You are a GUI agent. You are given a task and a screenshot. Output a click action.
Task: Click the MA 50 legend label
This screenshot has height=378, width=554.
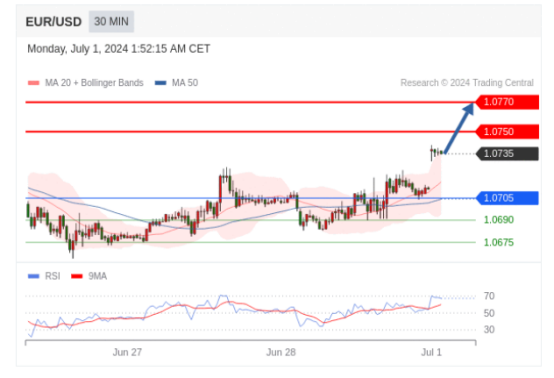[185, 83]
